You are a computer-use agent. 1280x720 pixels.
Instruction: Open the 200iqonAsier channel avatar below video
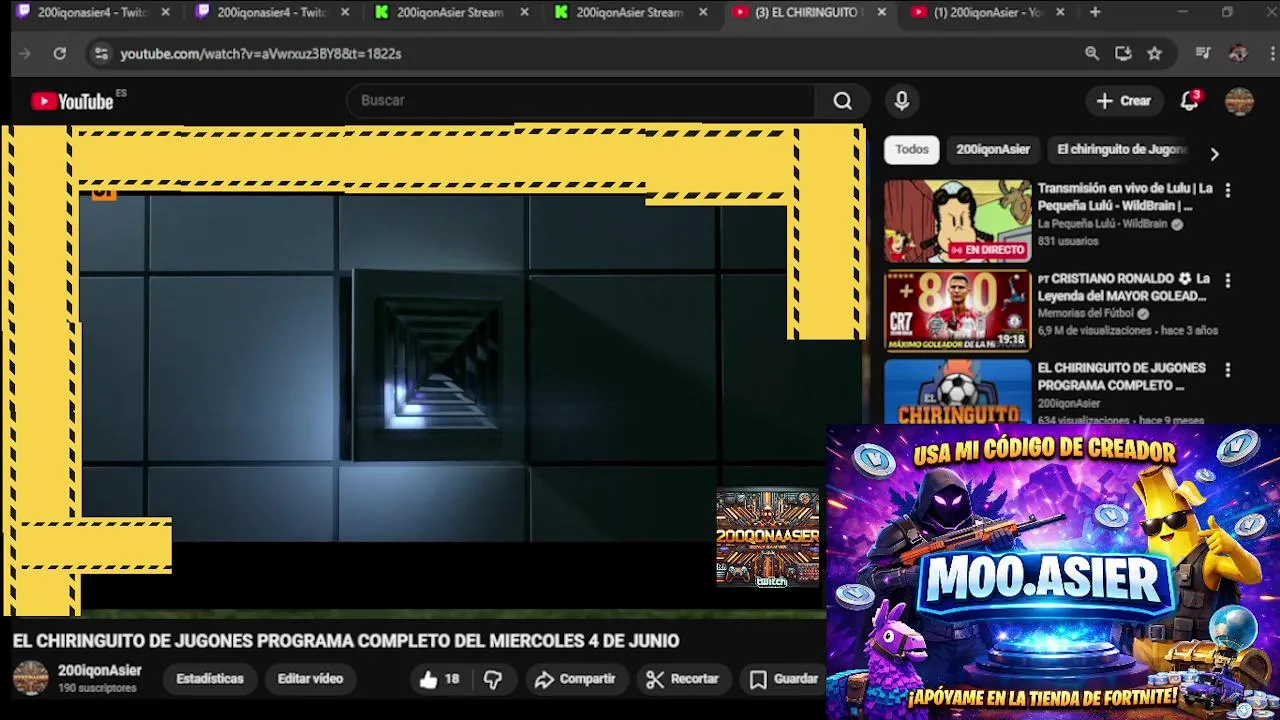click(x=30, y=678)
